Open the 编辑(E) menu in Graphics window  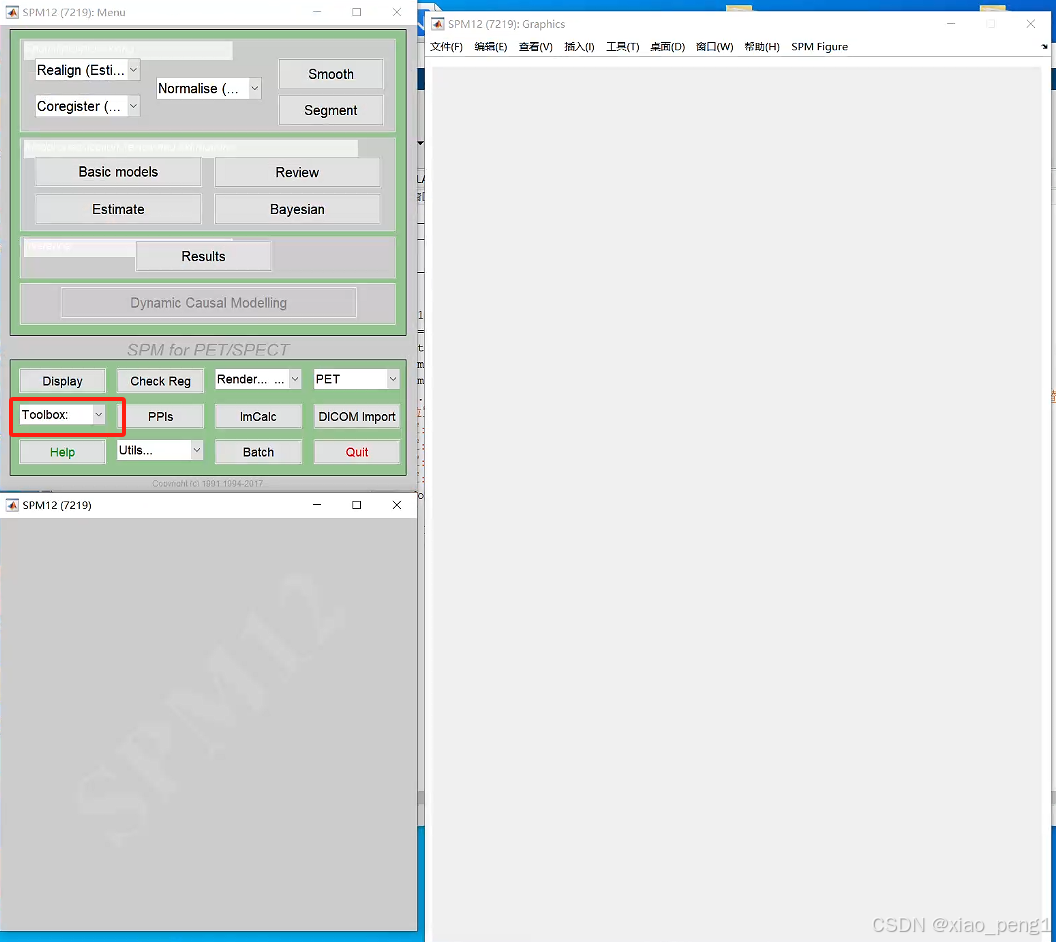(x=491, y=46)
